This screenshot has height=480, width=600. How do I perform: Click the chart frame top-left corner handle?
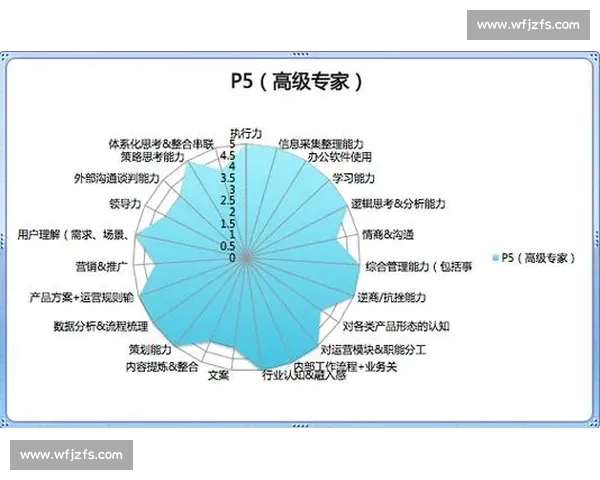pos(4,56)
